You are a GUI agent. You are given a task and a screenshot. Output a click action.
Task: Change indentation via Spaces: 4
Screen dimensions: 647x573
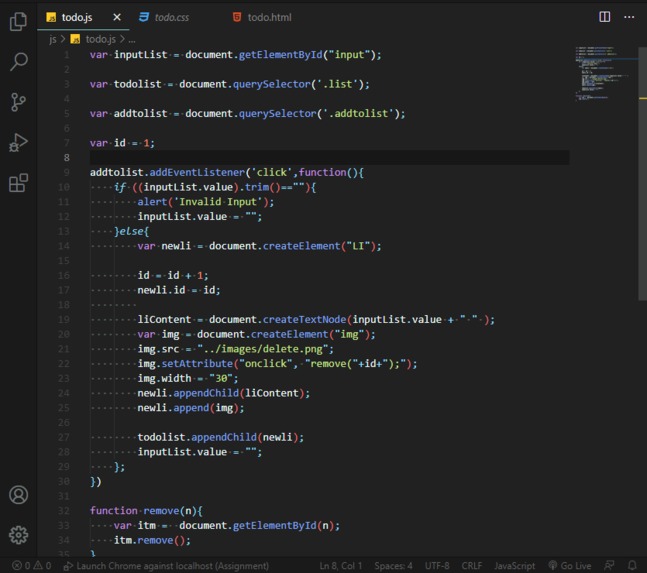(393, 566)
